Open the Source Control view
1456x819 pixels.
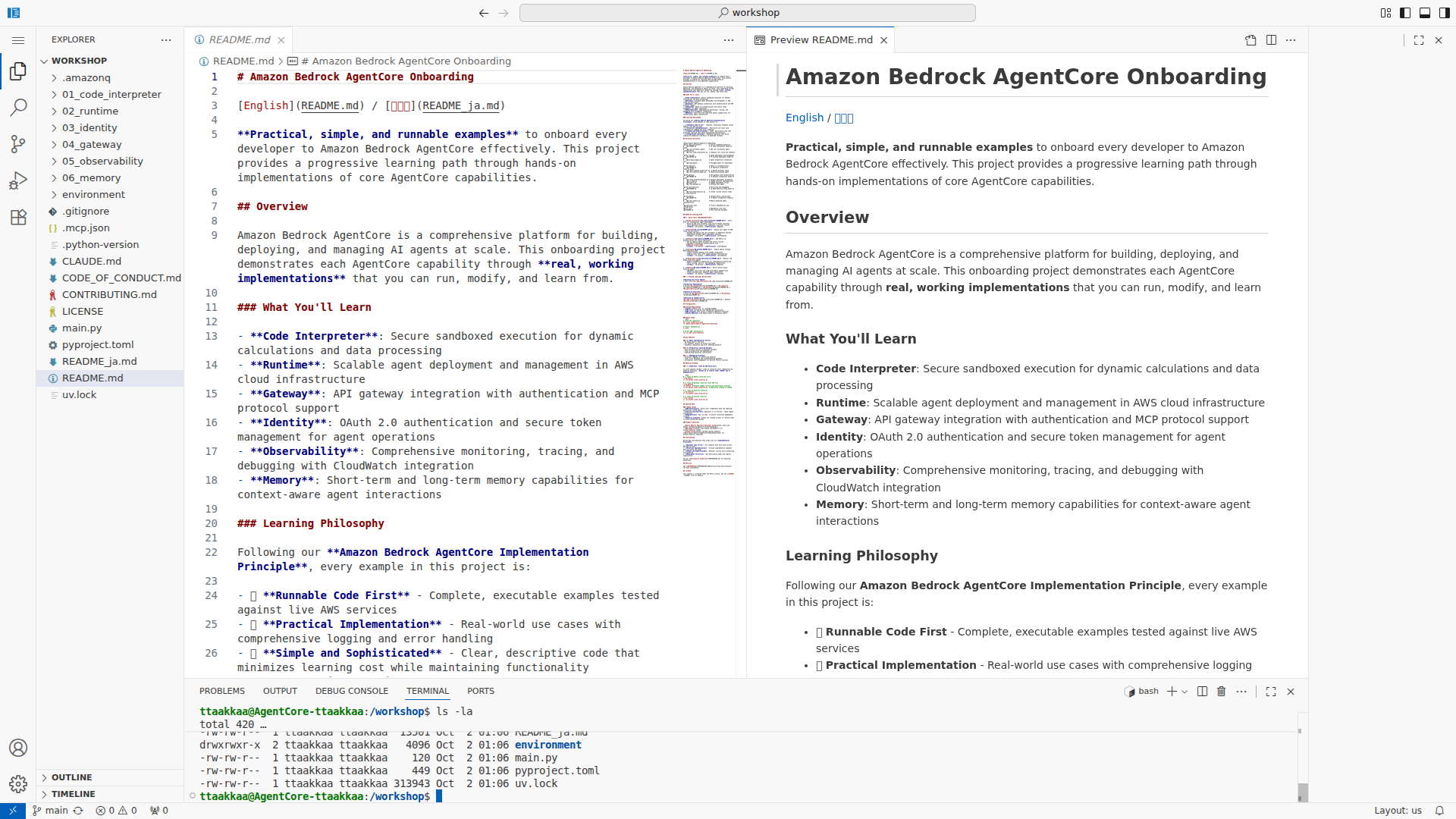click(18, 144)
